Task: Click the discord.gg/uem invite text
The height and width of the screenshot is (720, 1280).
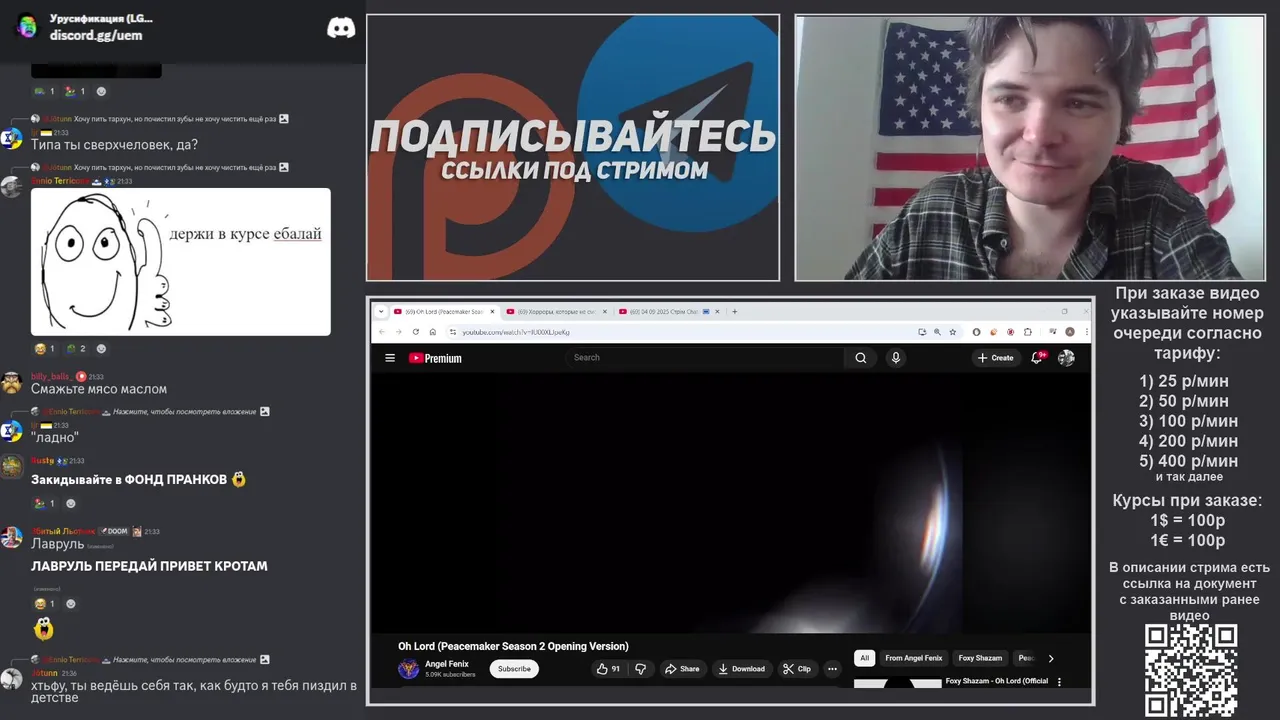Action: click(96, 35)
